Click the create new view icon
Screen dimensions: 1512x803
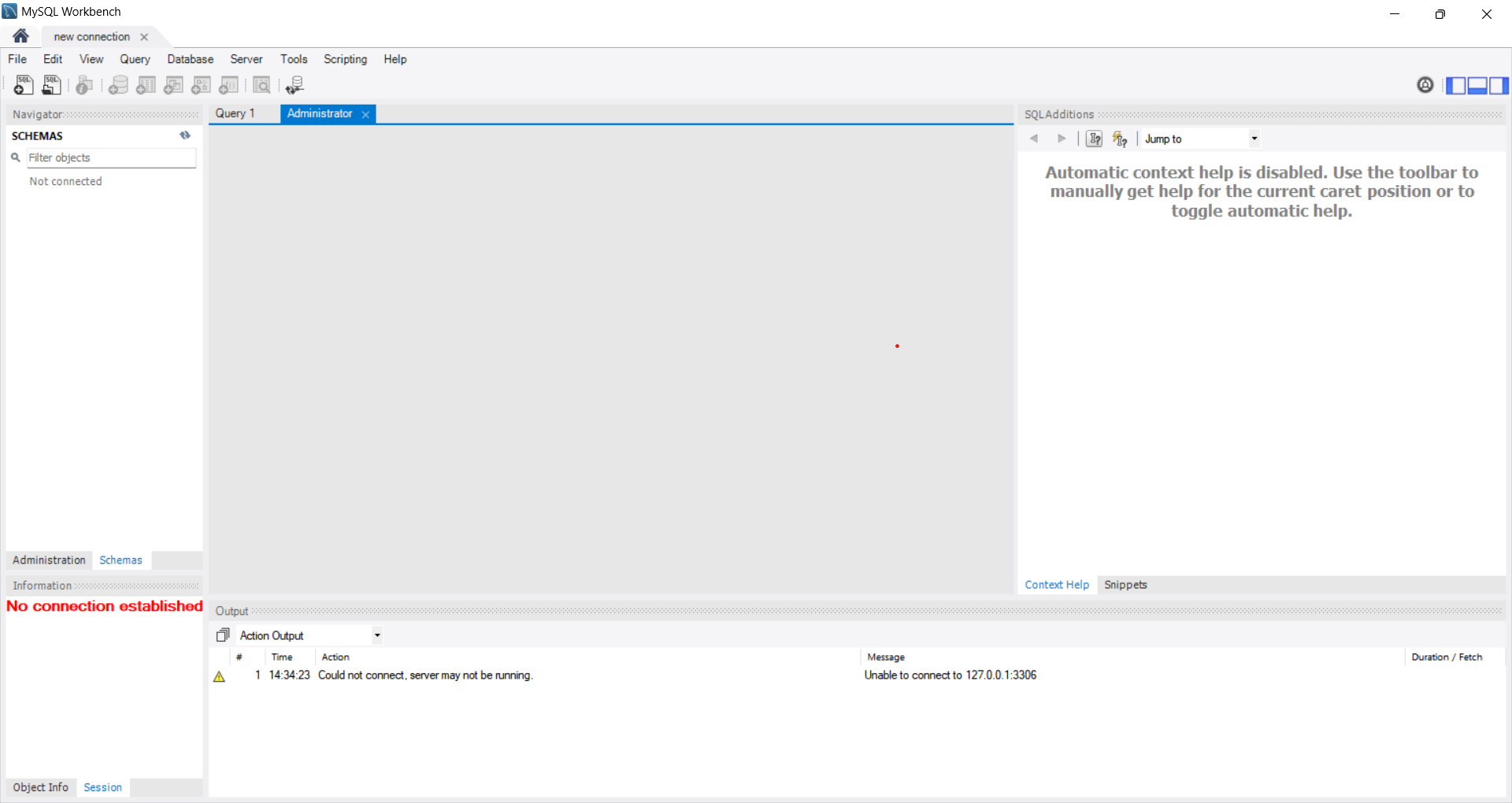point(173,85)
